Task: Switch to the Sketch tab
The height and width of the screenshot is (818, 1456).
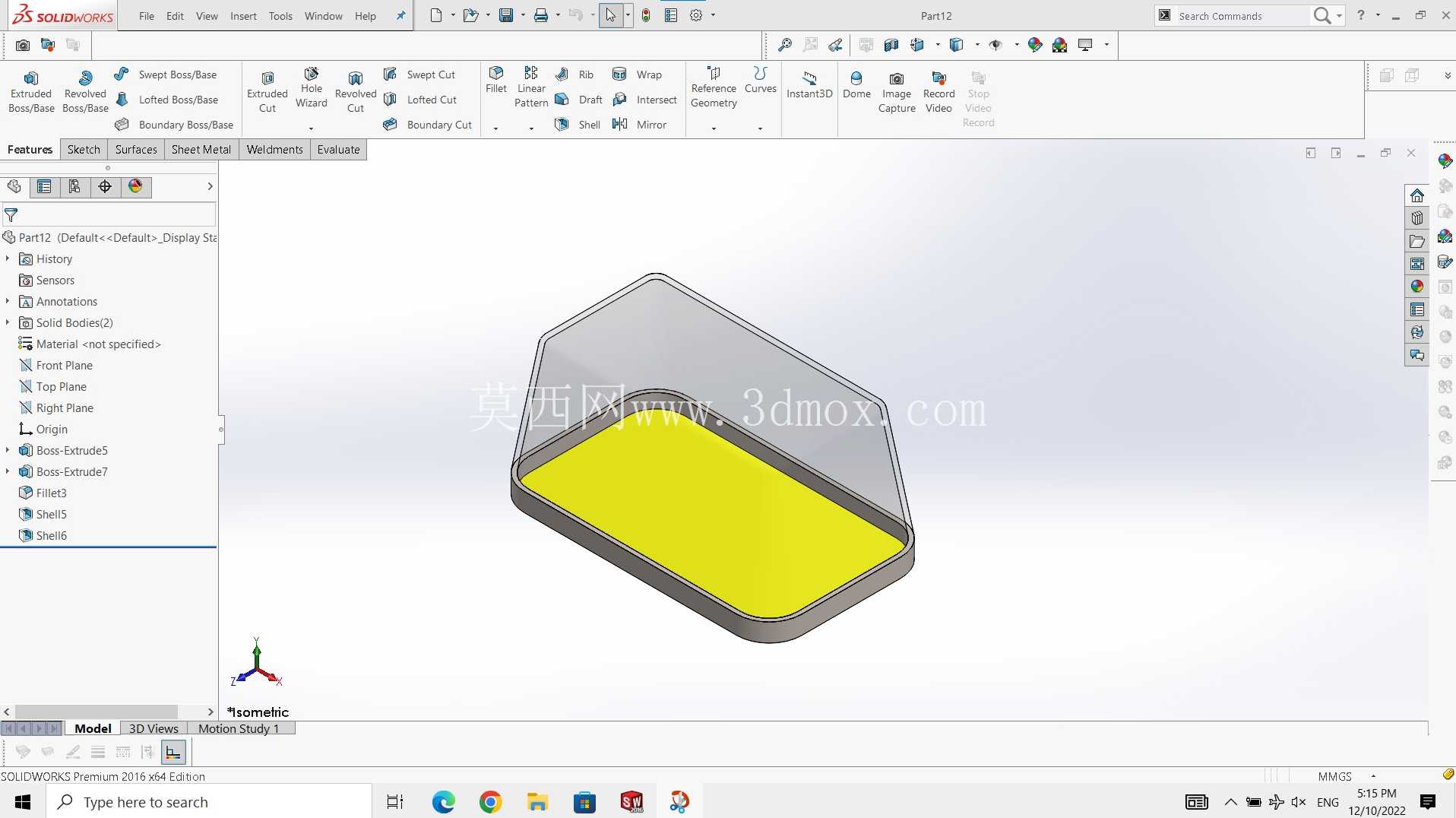Action: click(x=84, y=150)
